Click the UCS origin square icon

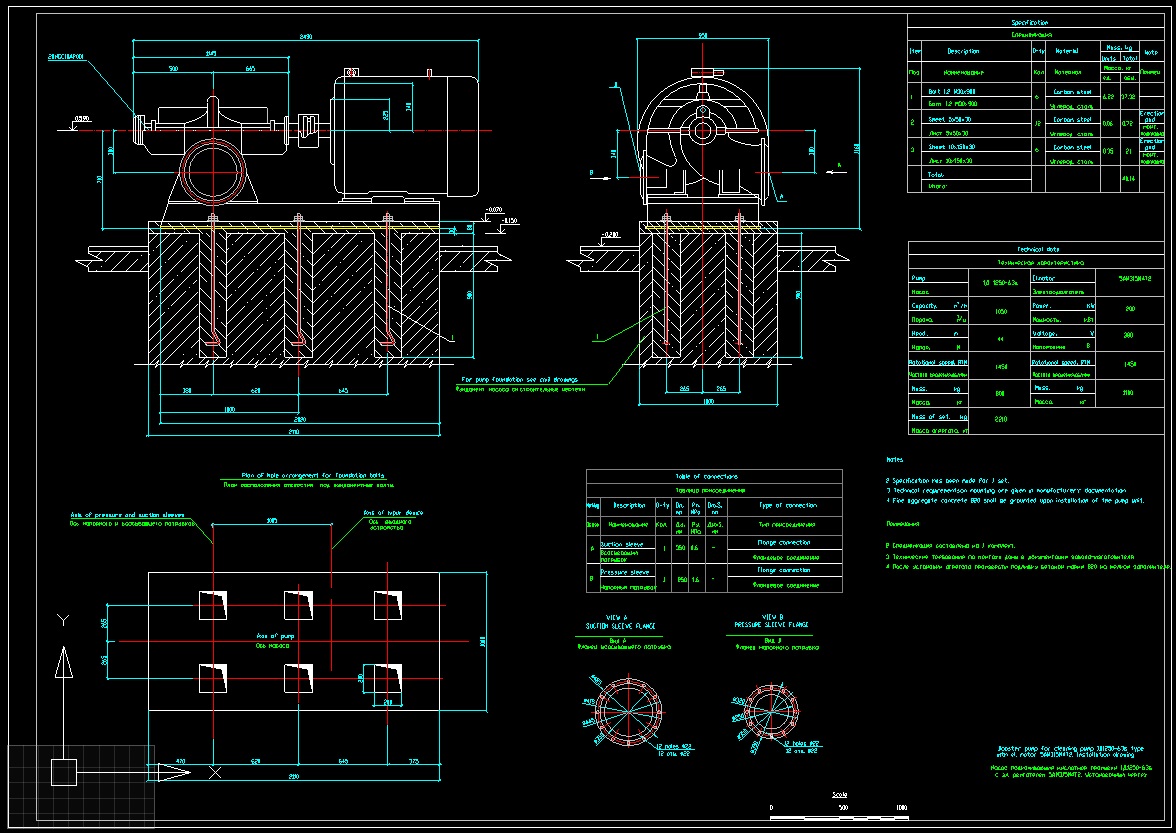pos(64,772)
